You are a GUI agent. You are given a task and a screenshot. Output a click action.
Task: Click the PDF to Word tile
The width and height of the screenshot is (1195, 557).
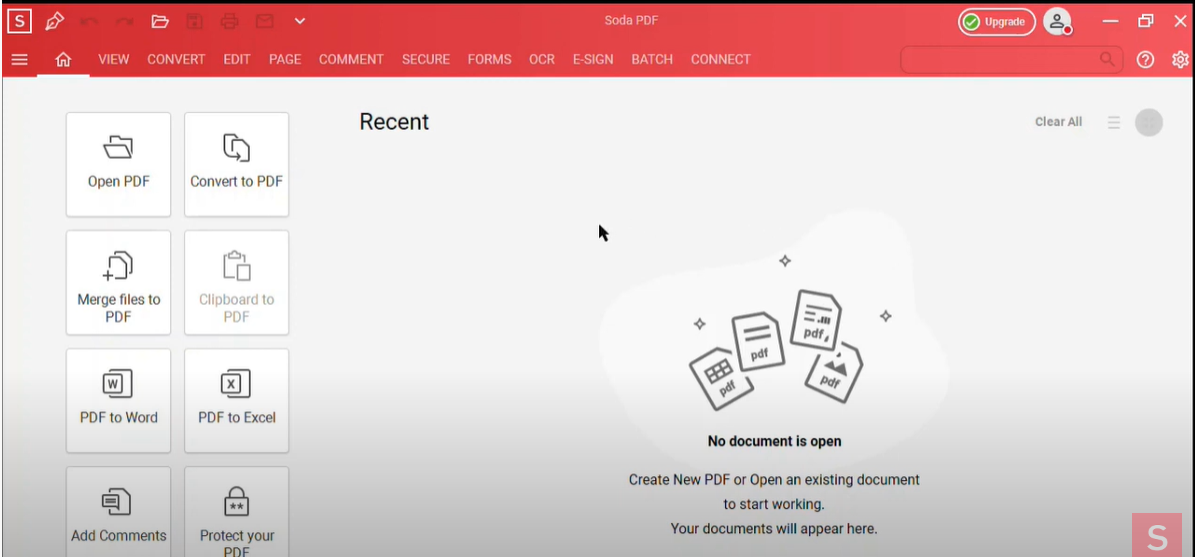[x=118, y=401]
